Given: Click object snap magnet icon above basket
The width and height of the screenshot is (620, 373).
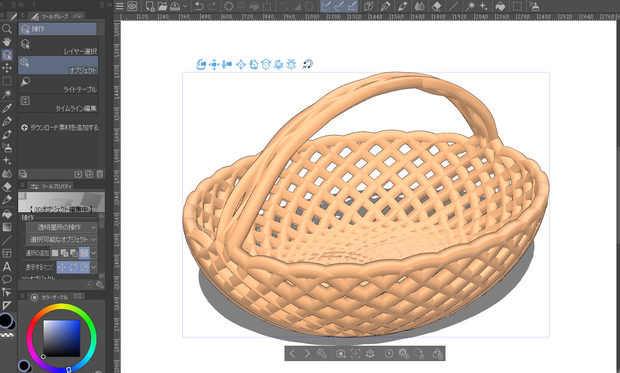Looking at the screenshot, I should click(307, 64).
